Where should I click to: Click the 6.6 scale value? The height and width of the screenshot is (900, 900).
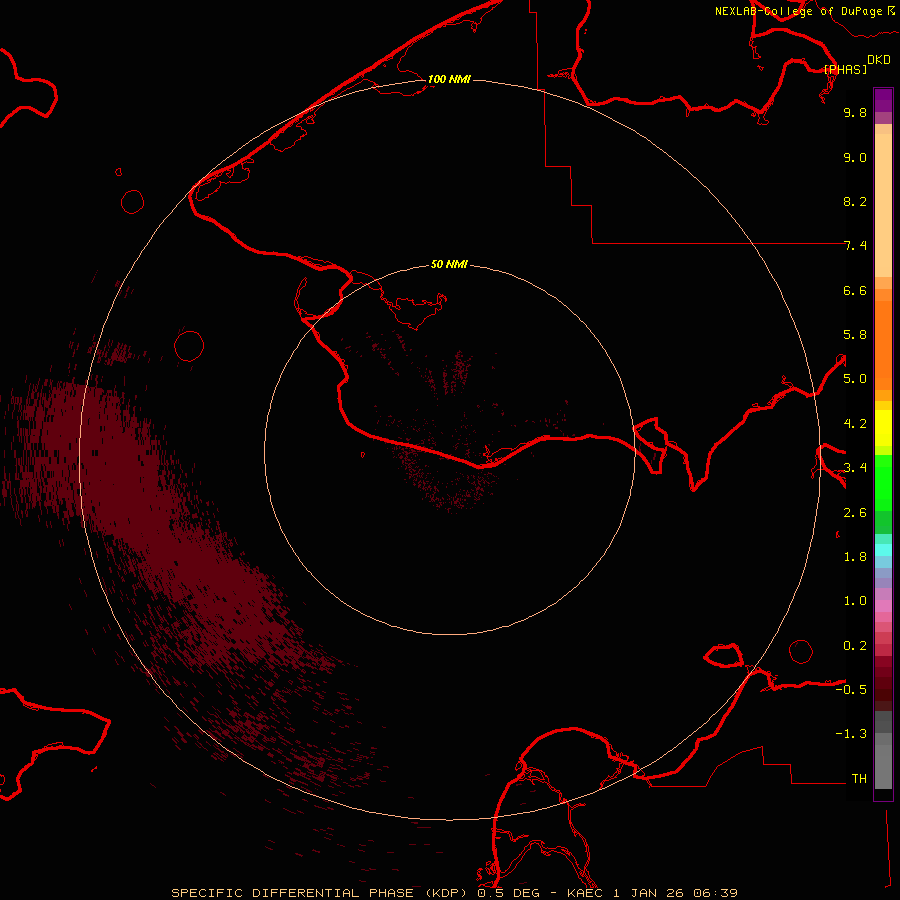point(855,290)
